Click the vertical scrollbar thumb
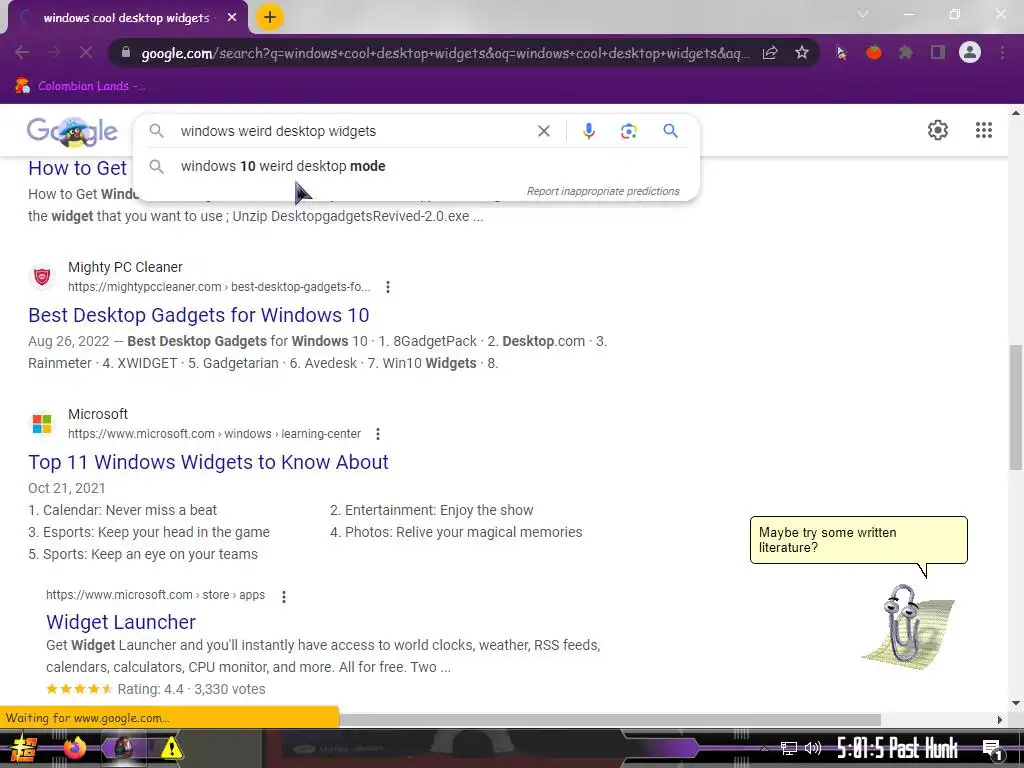 [x=1016, y=407]
